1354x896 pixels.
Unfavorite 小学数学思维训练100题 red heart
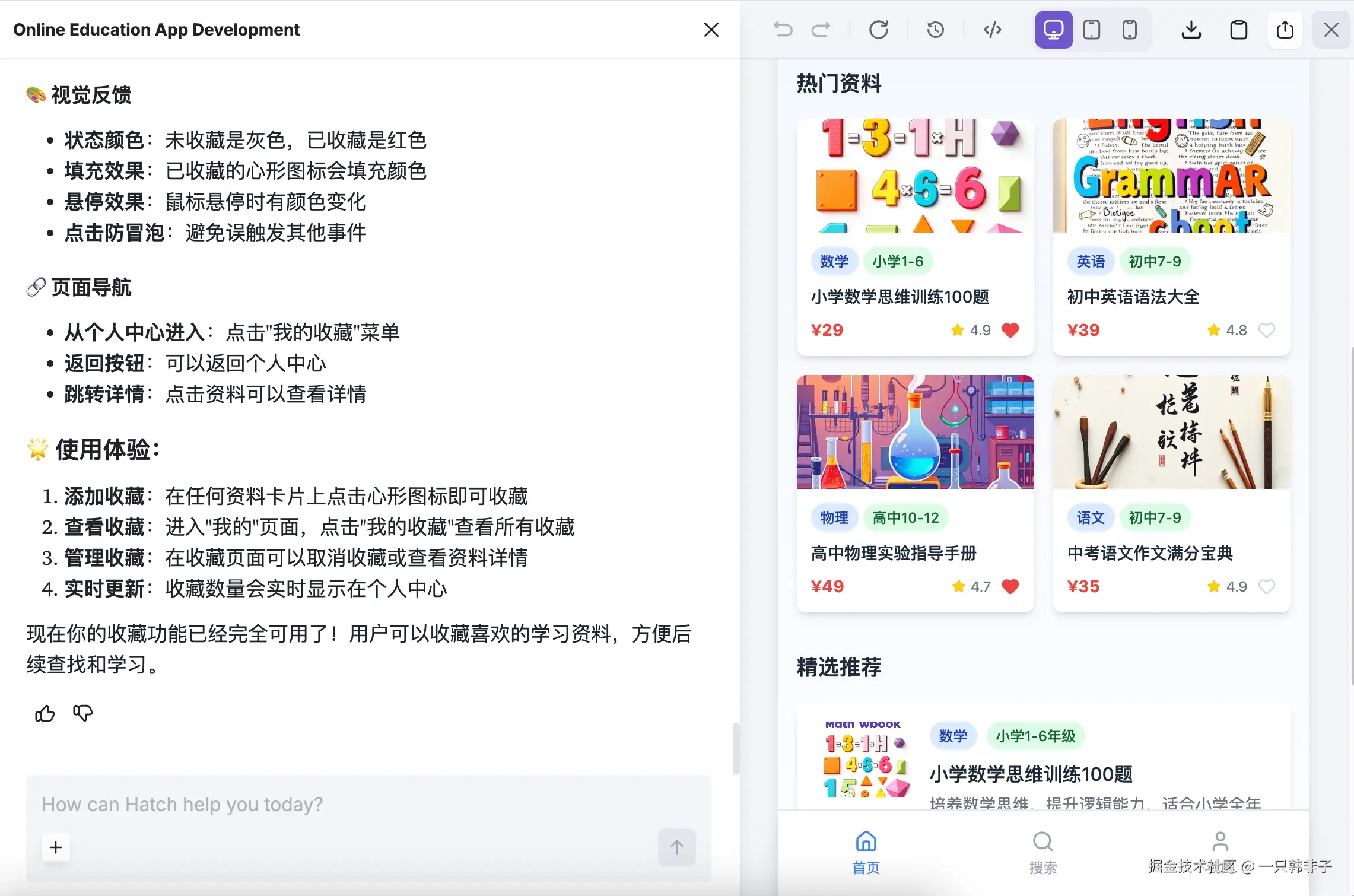(1010, 330)
